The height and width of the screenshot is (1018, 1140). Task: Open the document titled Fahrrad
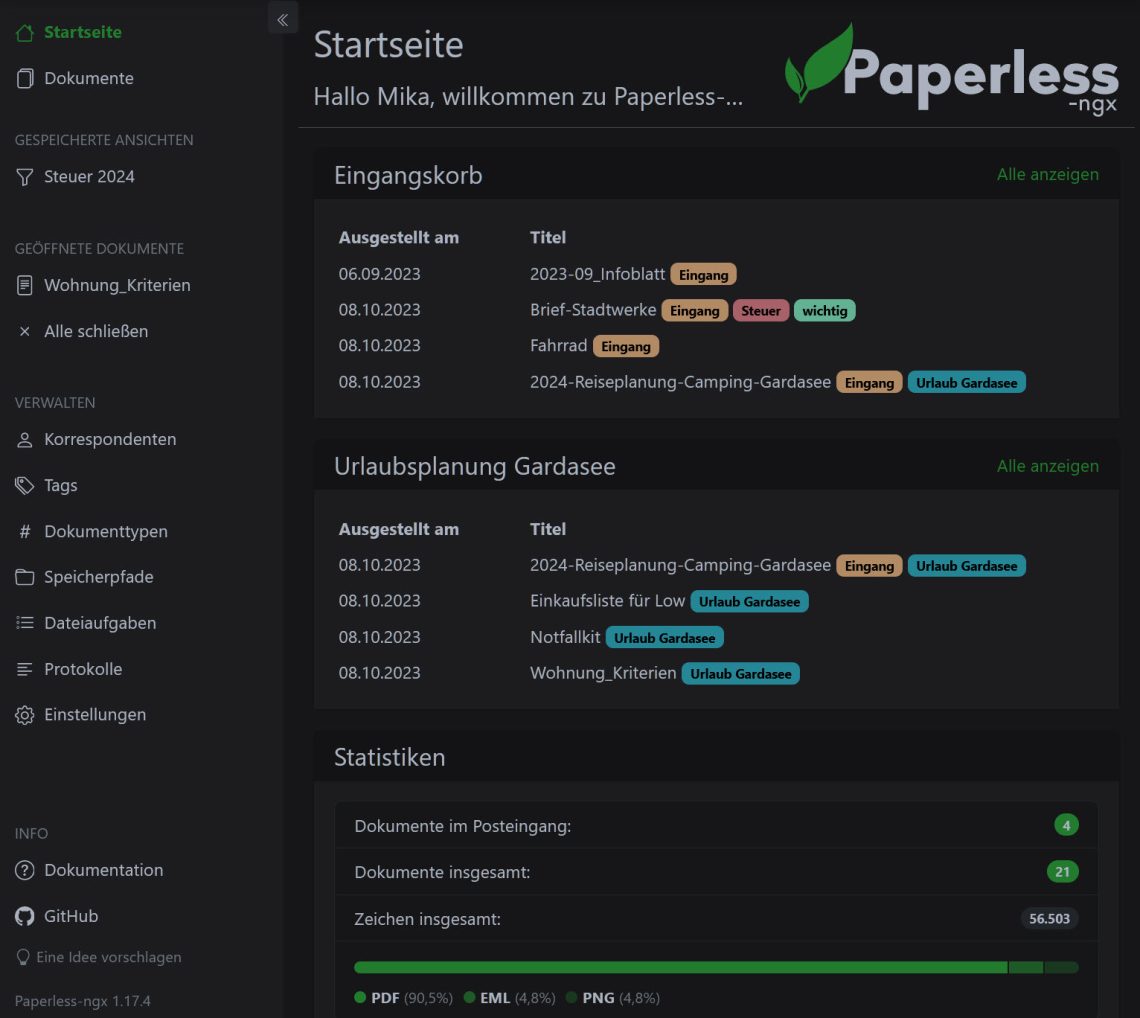559,346
